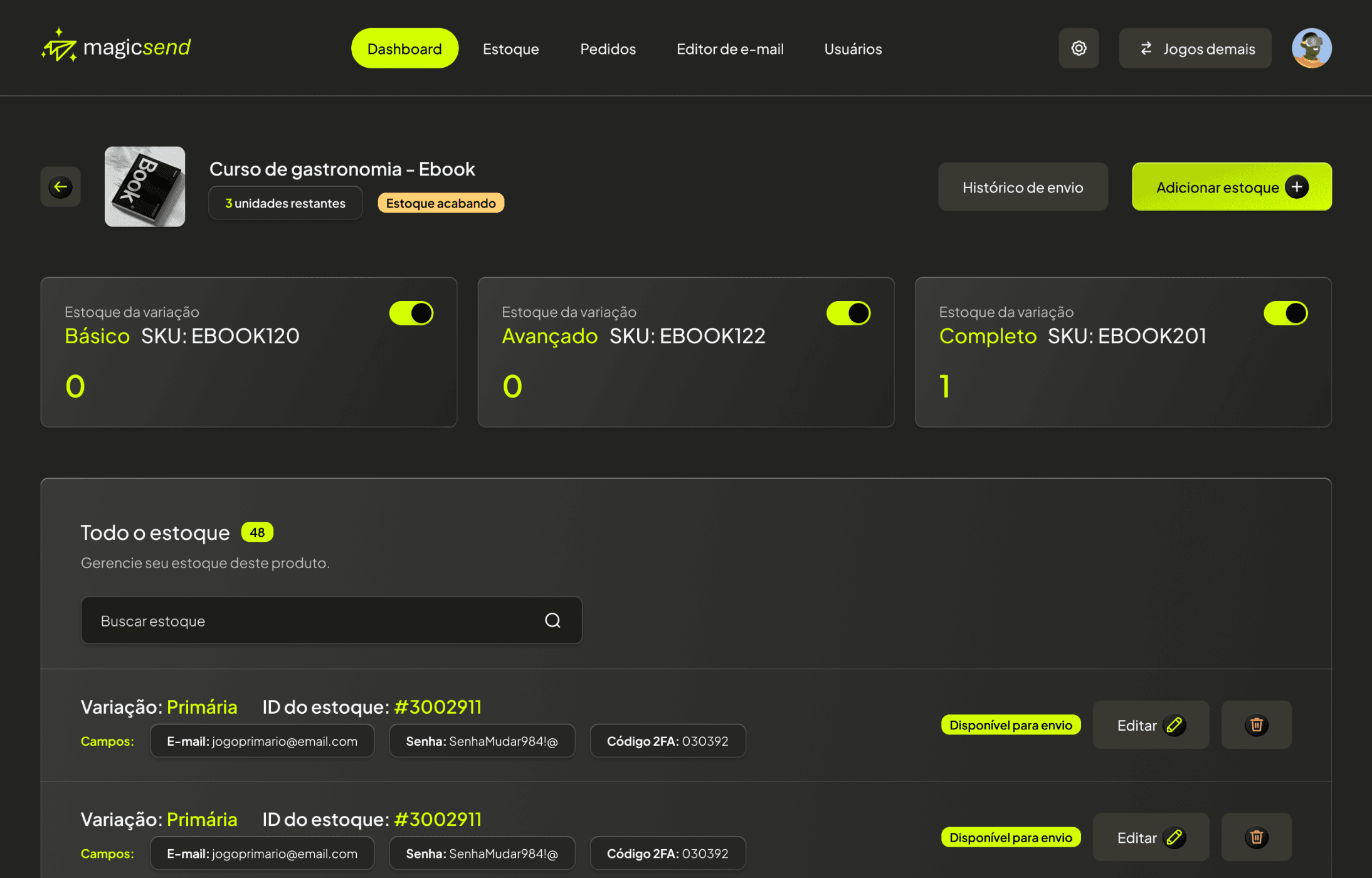Click the ebook product thumbnail

click(145, 187)
